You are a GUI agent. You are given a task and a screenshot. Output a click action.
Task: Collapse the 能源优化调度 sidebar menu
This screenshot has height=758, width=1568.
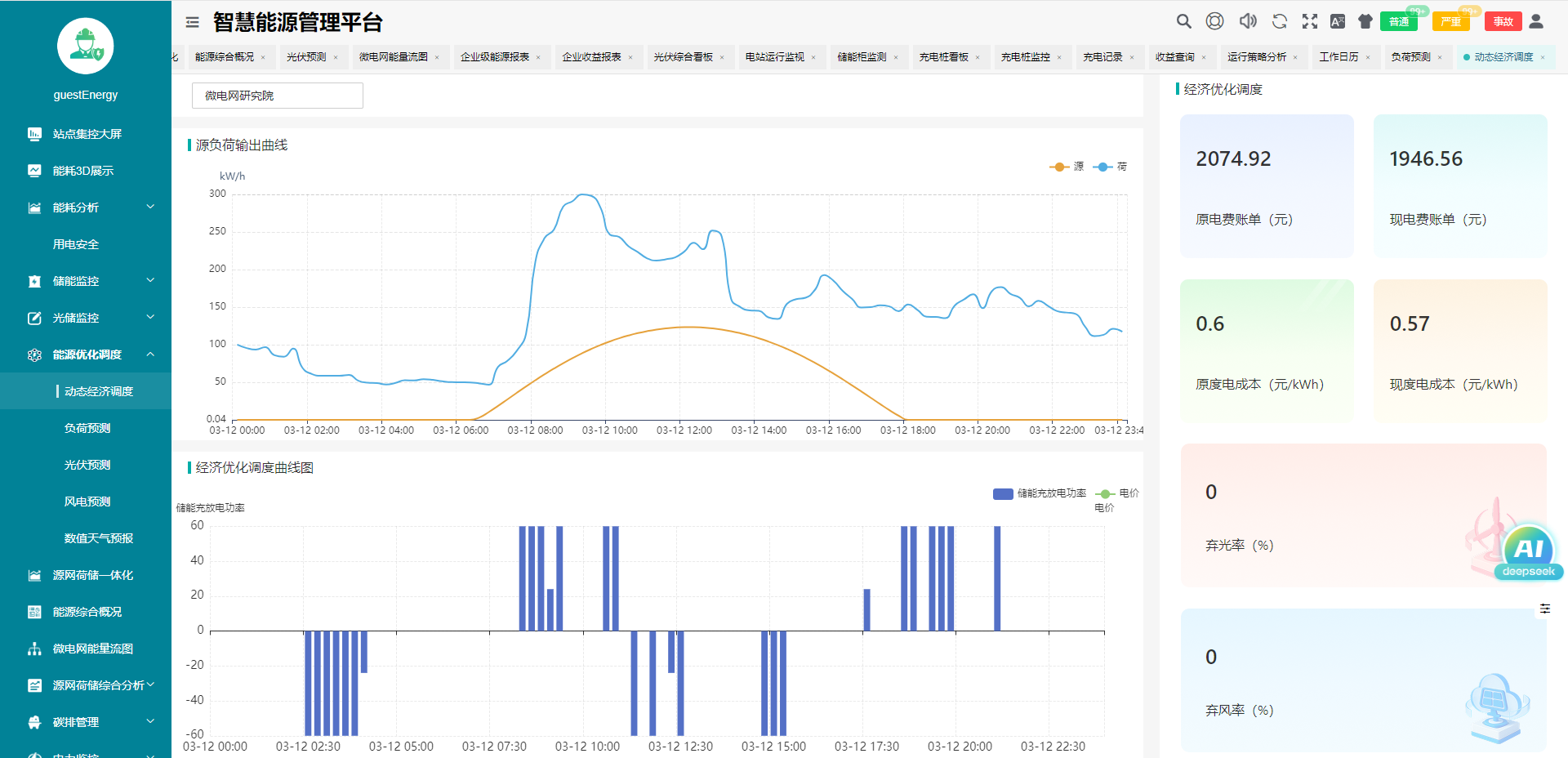pos(86,354)
